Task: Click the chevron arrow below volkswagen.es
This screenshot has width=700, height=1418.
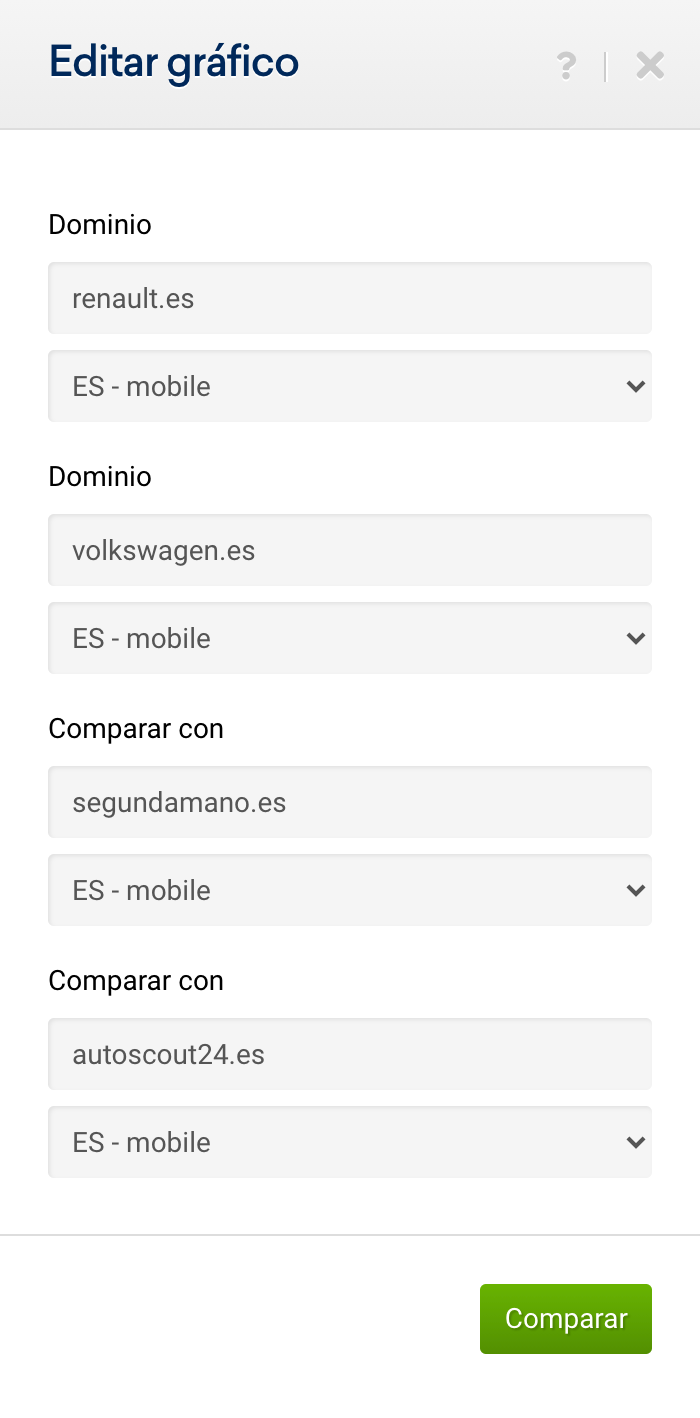Action: 635,638
